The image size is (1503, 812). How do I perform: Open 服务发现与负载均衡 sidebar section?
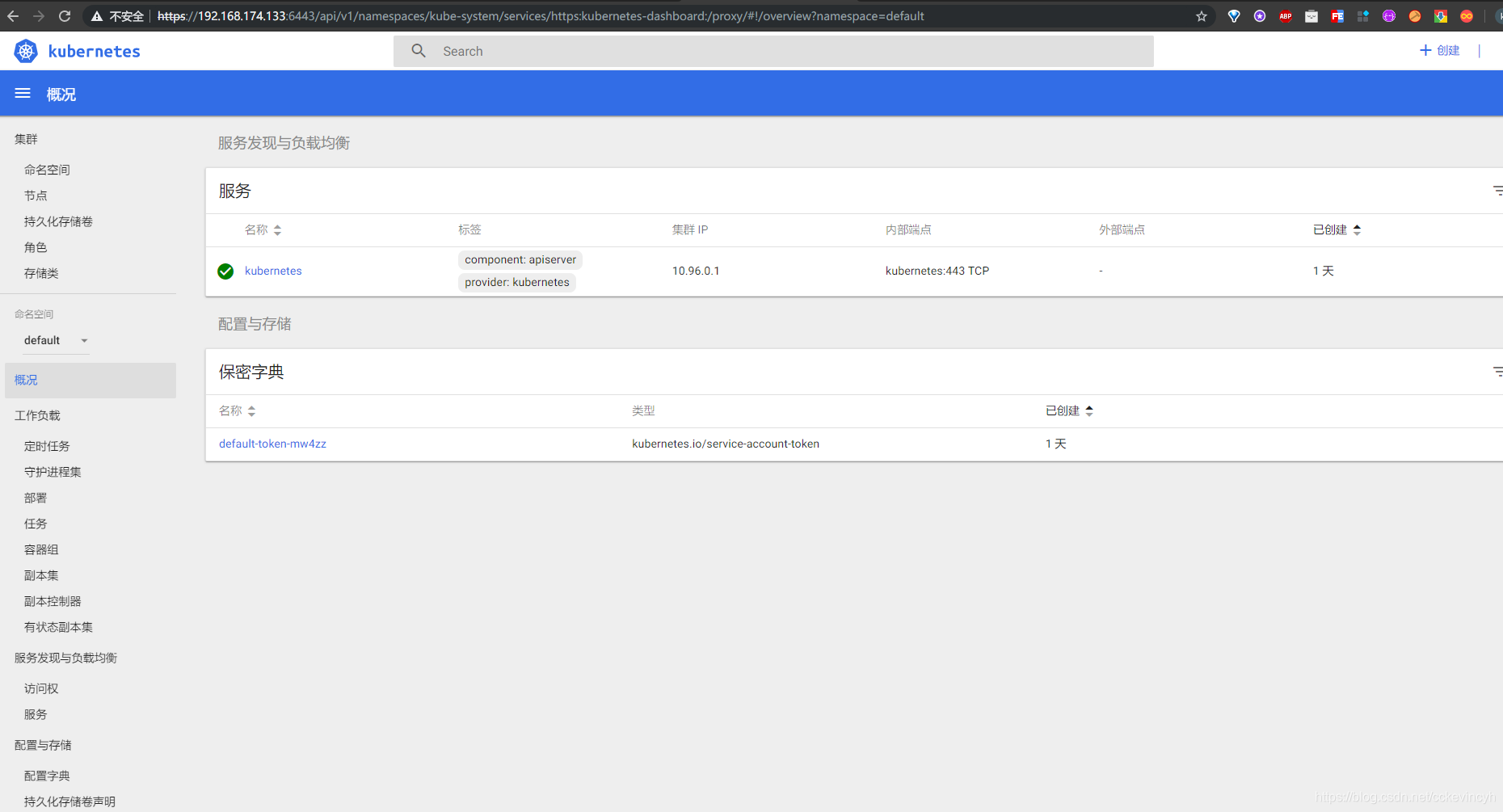click(x=65, y=658)
